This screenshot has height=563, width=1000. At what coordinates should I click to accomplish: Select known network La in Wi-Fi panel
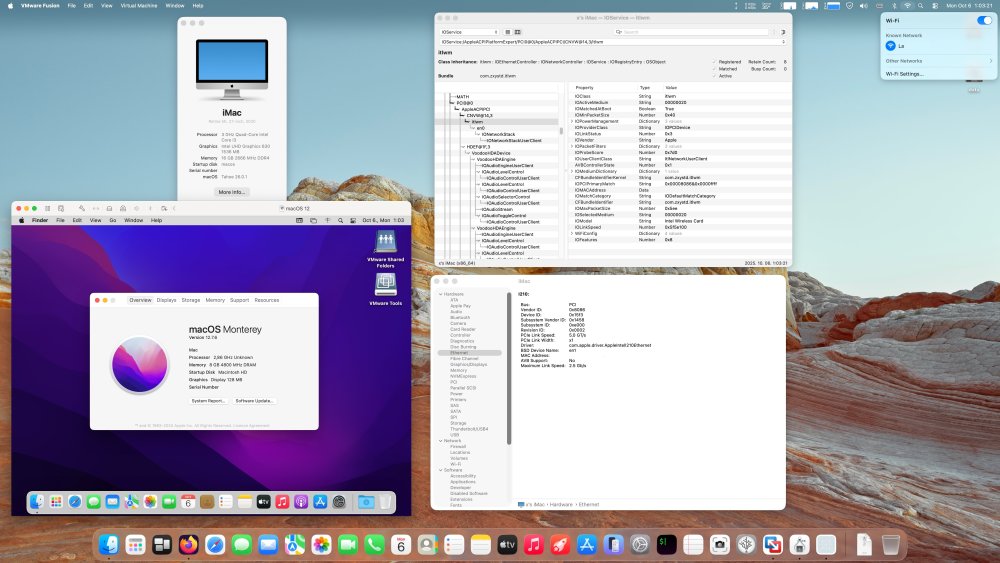[x=938, y=46]
